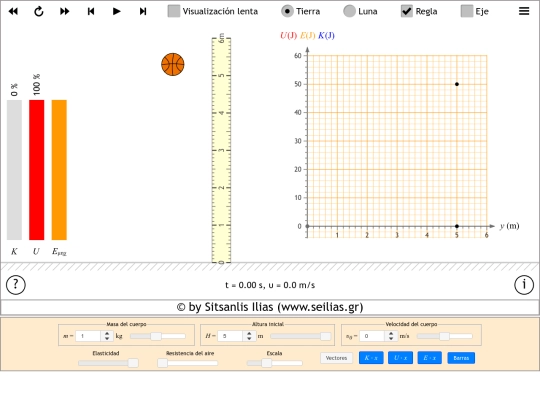This screenshot has width=540, height=405.
Task: Click the yellow vertical ruler
Action: coord(221,150)
